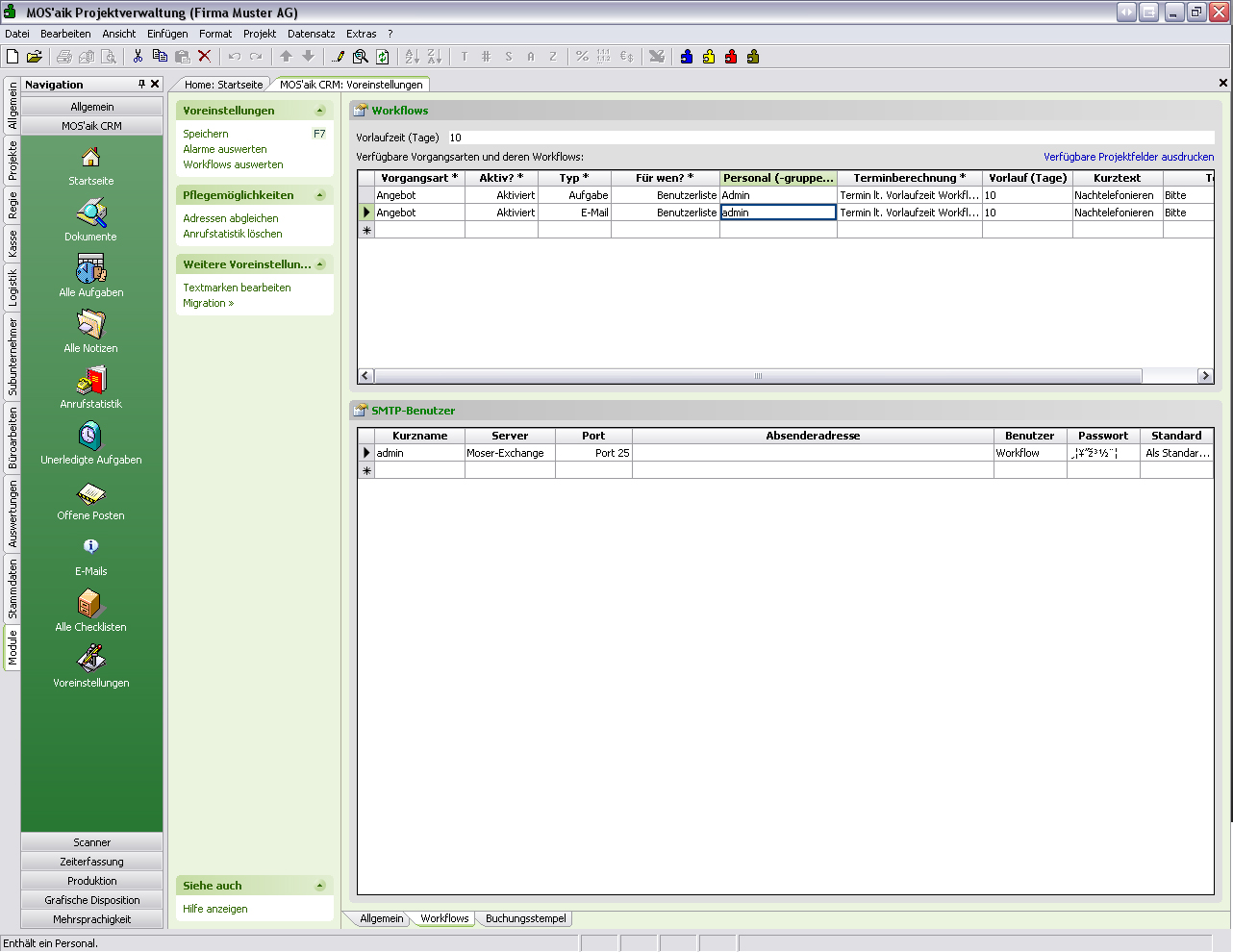Switch to the Buchungsstempel bottom tab
This screenshot has height=952, width=1233.
(525, 918)
